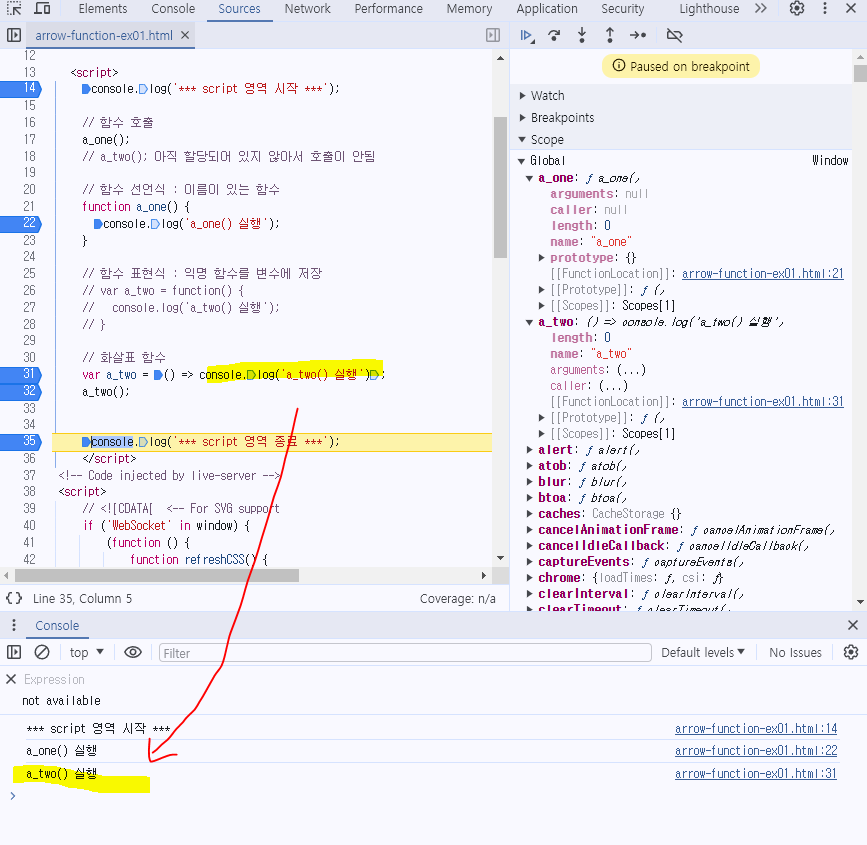This screenshot has height=845, width=867.
Task: Show more tabs with the double chevron
Action: (761, 8)
